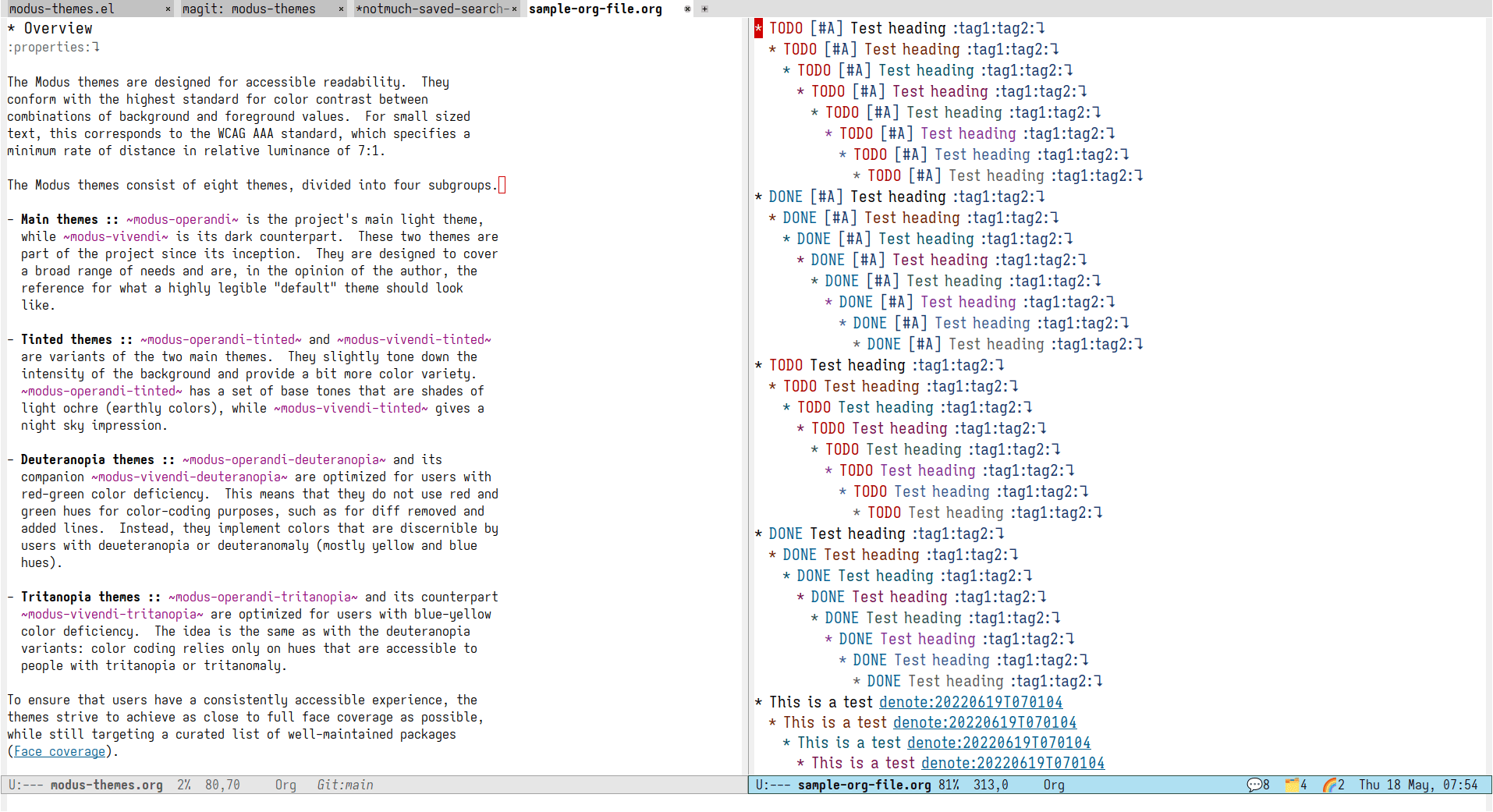Click fold arrow of top-level DONE [#A] Test heading
This screenshot has height=812, width=1493.
(x=1041, y=197)
